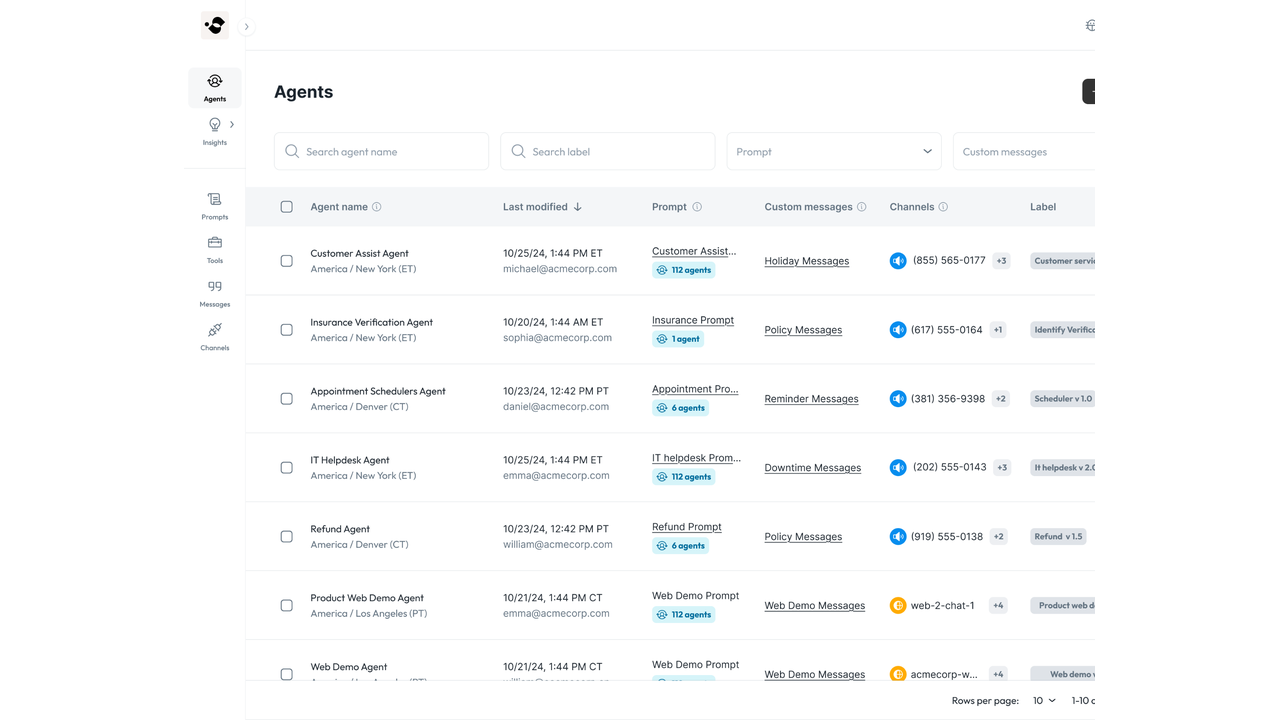
Task: Open the Tools briefcase icon
Action: tap(215, 243)
